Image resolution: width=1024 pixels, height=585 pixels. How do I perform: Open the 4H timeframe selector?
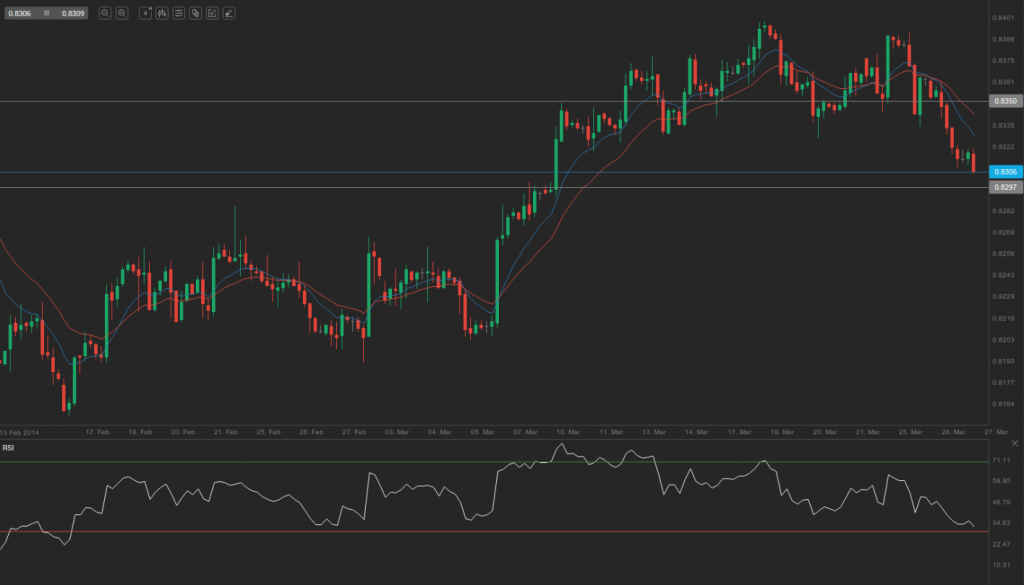click(x=146, y=13)
